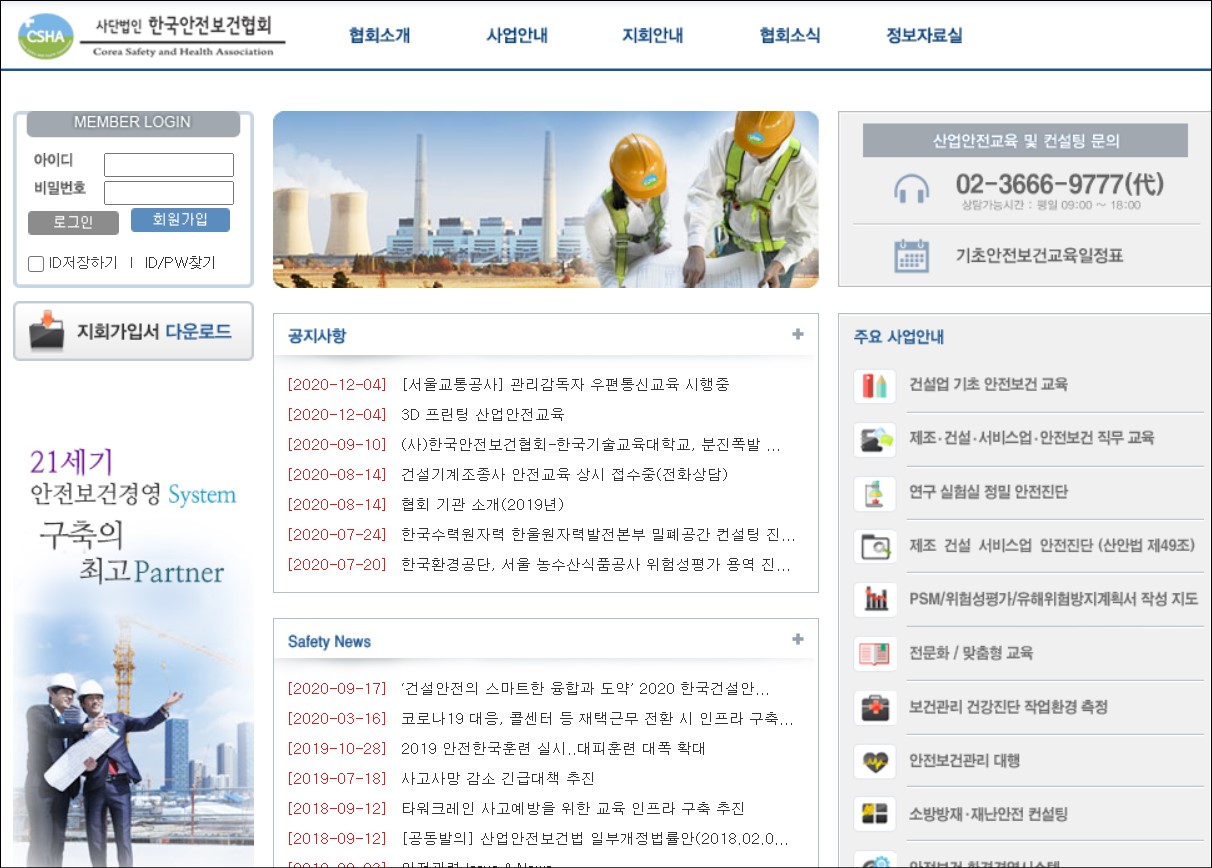Click the 로그인 button
1212x868 pixels.
pos(73,222)
